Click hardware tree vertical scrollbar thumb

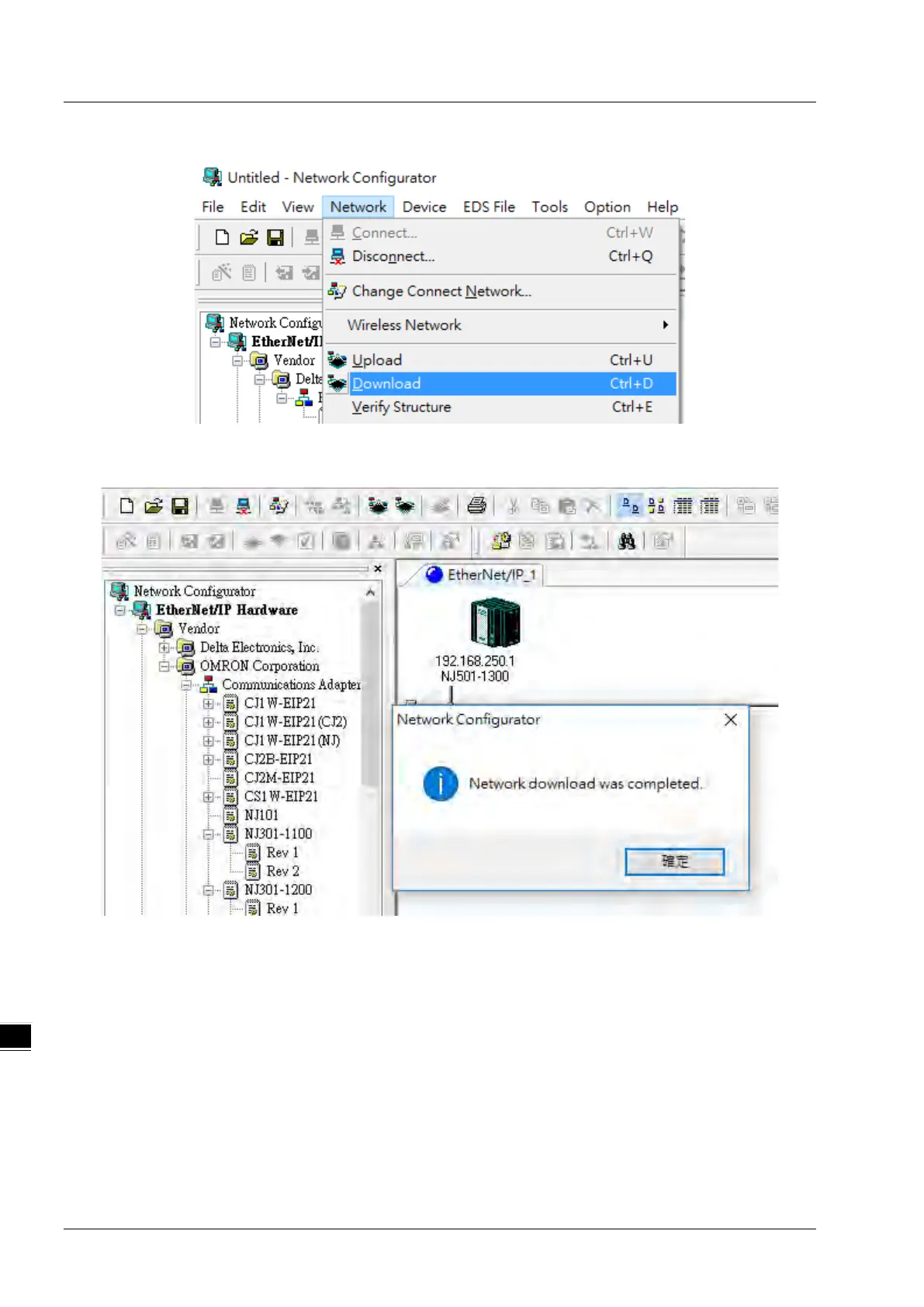click(x=371, y=695)
